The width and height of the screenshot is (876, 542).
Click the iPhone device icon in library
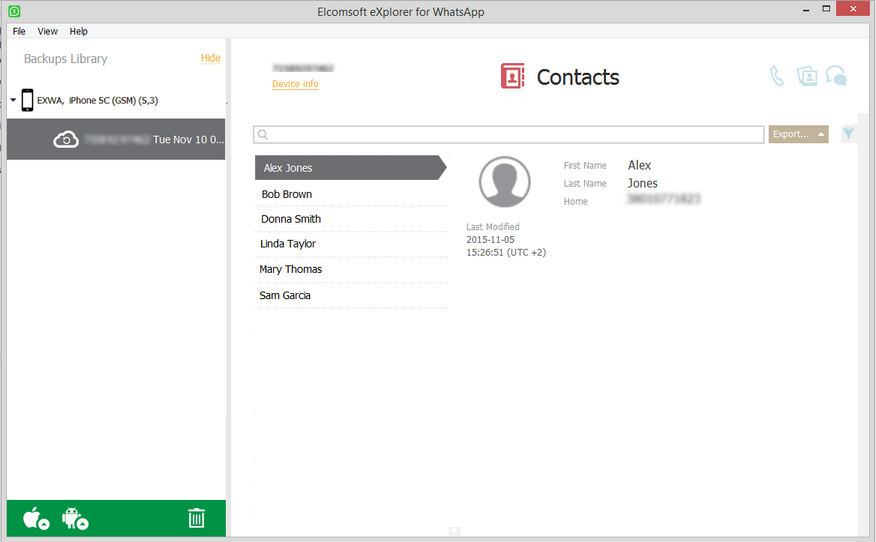coord(27,100)
